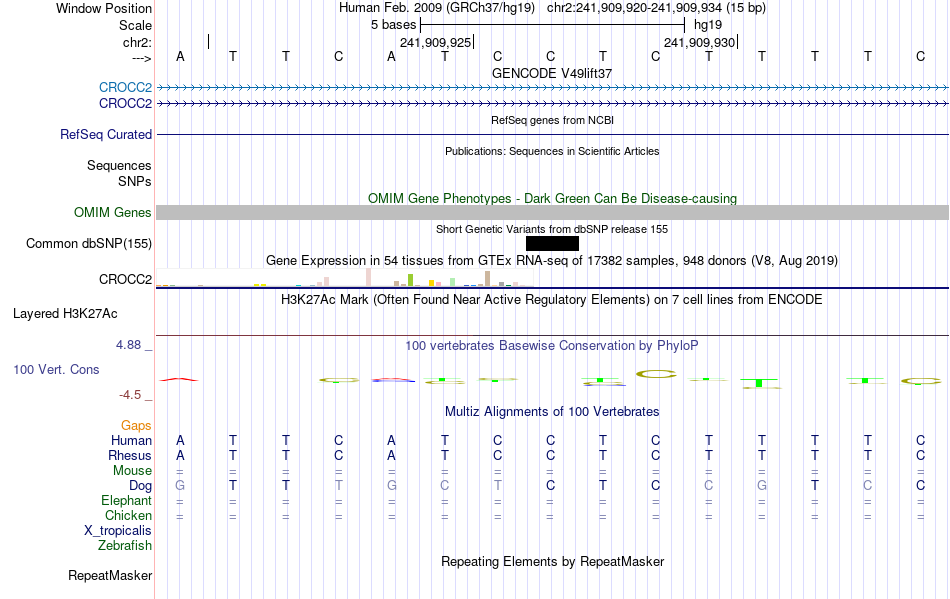Viewport: 950px width, 599px height.
Task: Click Repeating Elements by RepeatMasker title
Action: 552,562
